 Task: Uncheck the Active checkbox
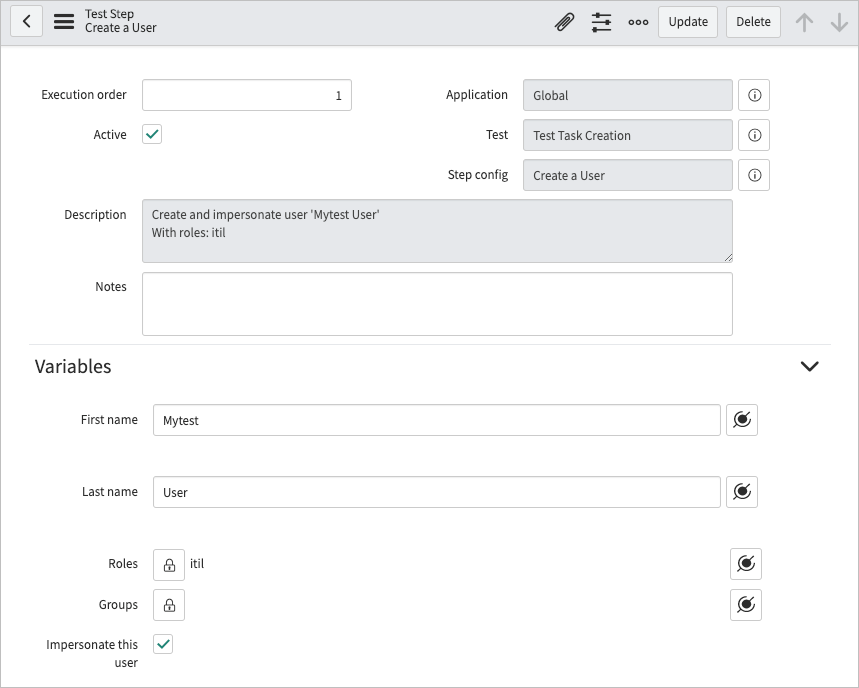click(151, 132)
